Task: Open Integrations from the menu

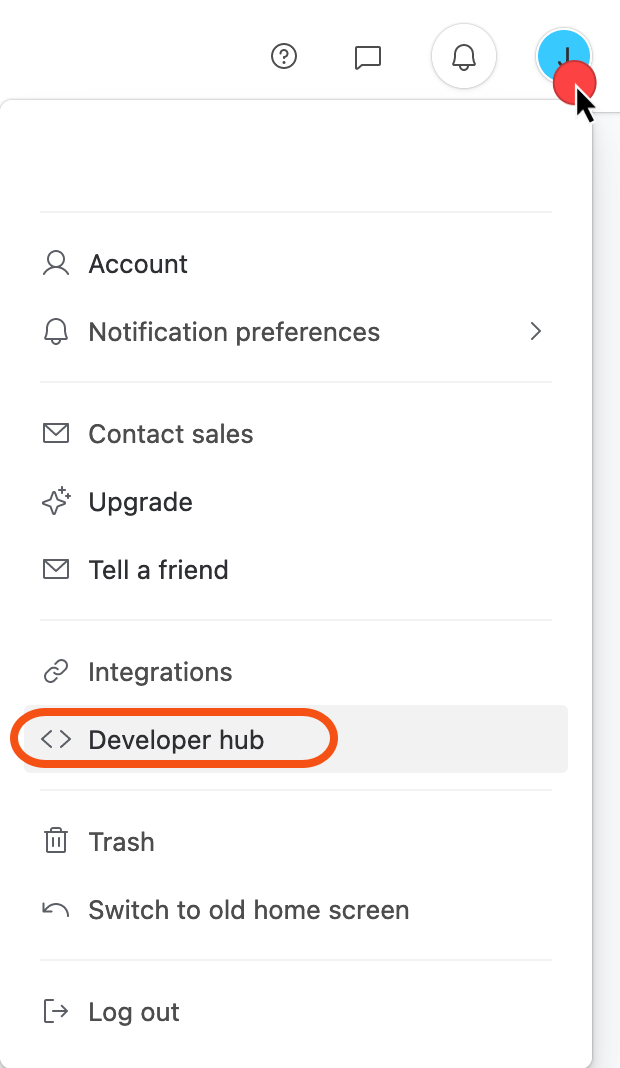Action: click(x=296, y=672)
